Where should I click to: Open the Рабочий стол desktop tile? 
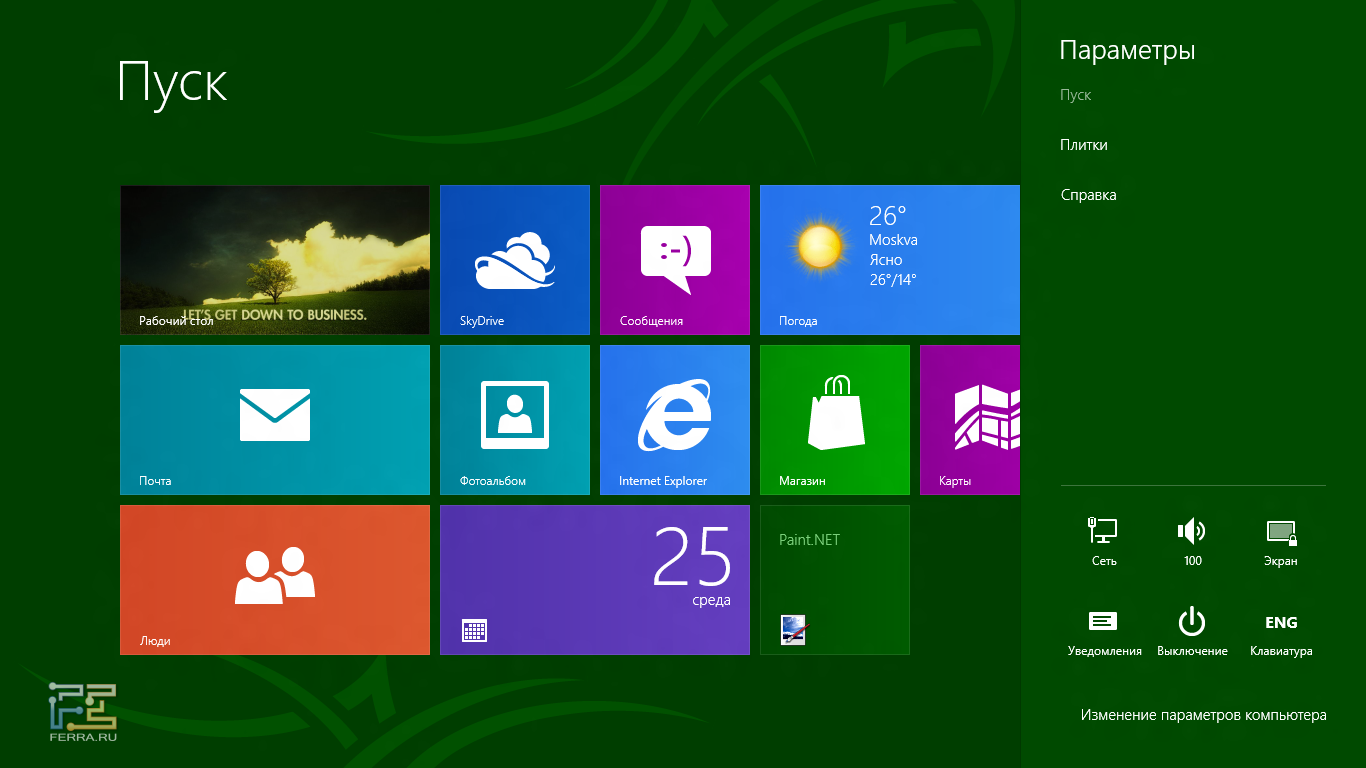274,260
